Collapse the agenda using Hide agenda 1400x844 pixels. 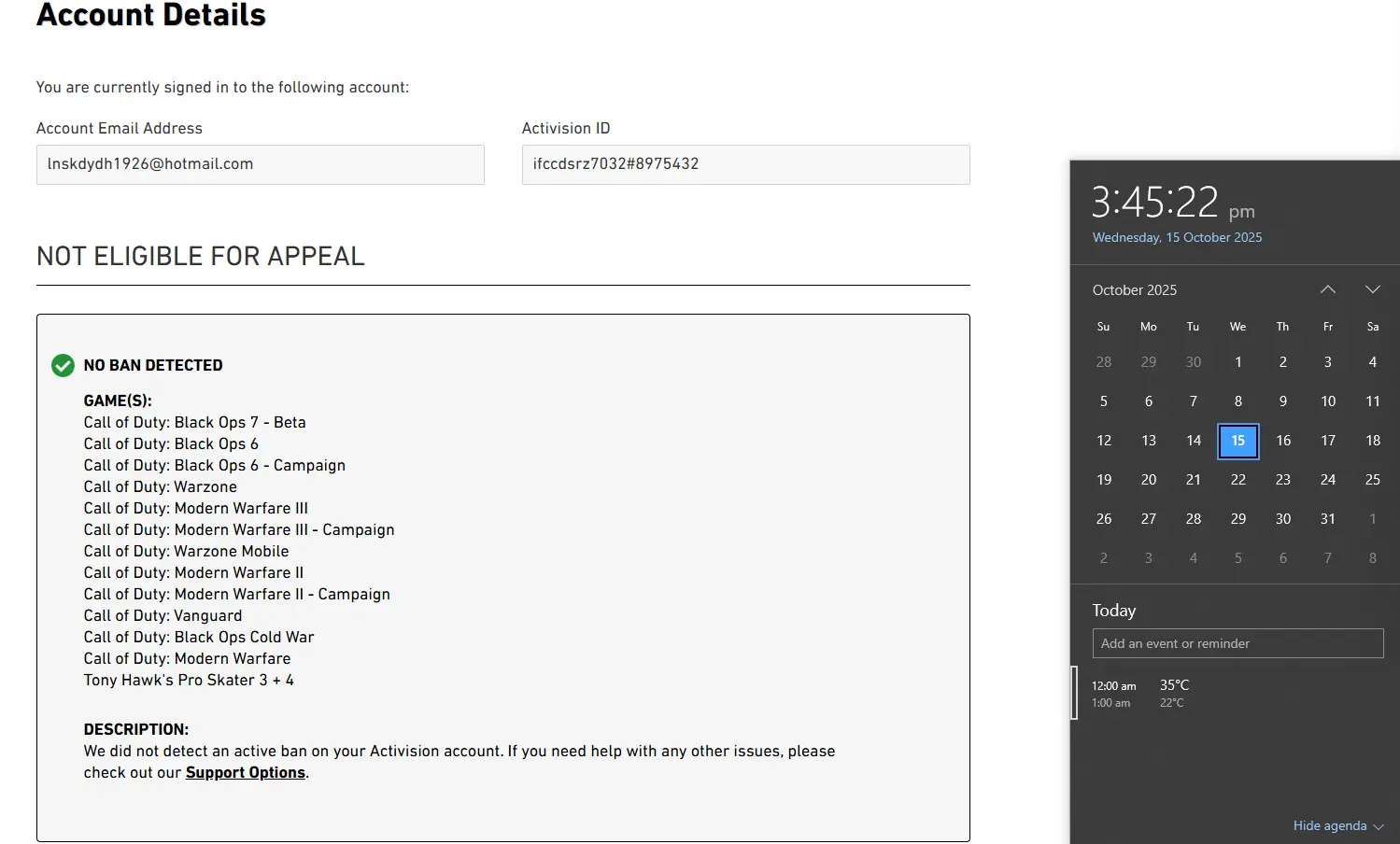(1337, 825)
